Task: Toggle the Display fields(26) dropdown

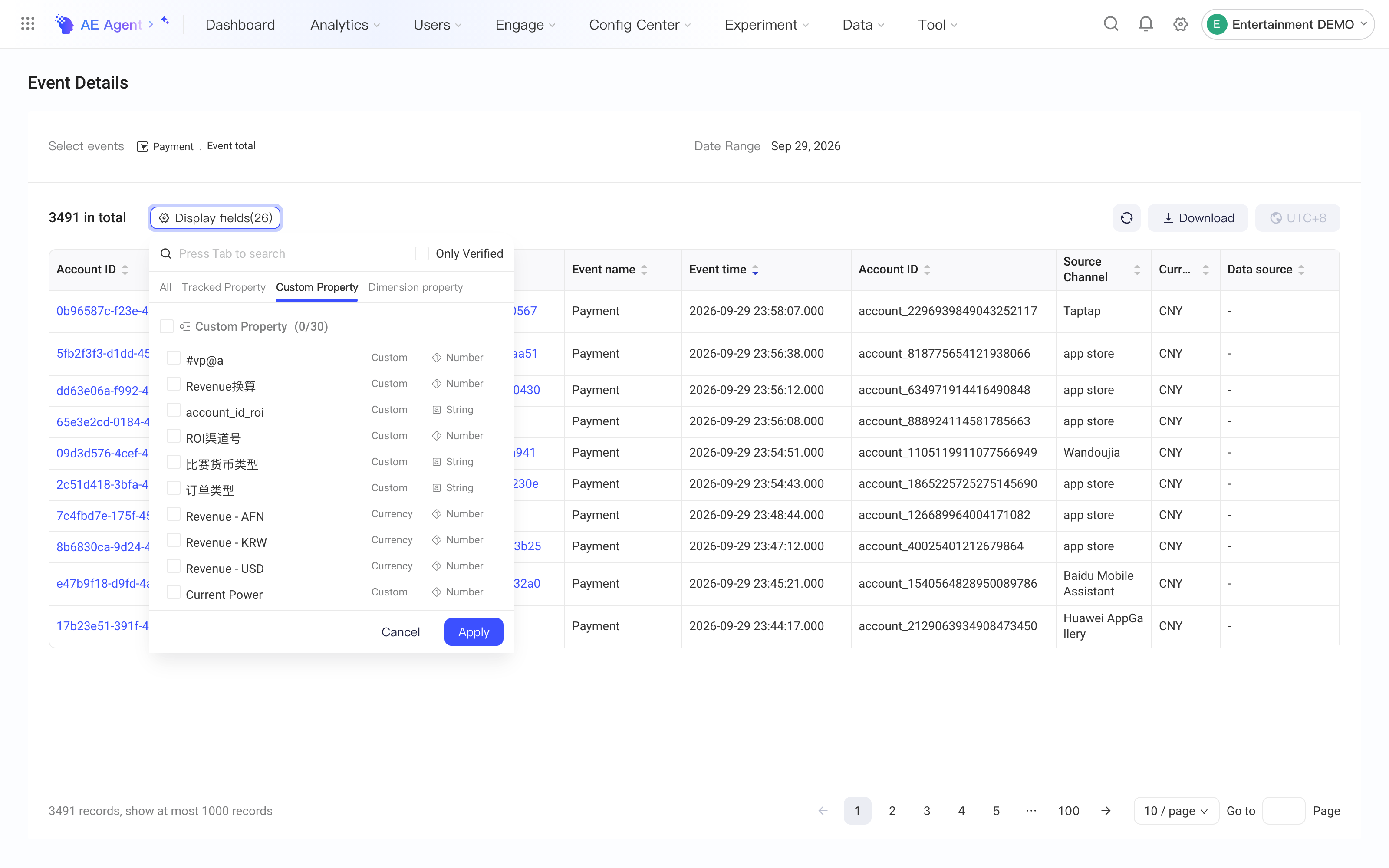Action: pyautogui.click(x=215, y=218)
